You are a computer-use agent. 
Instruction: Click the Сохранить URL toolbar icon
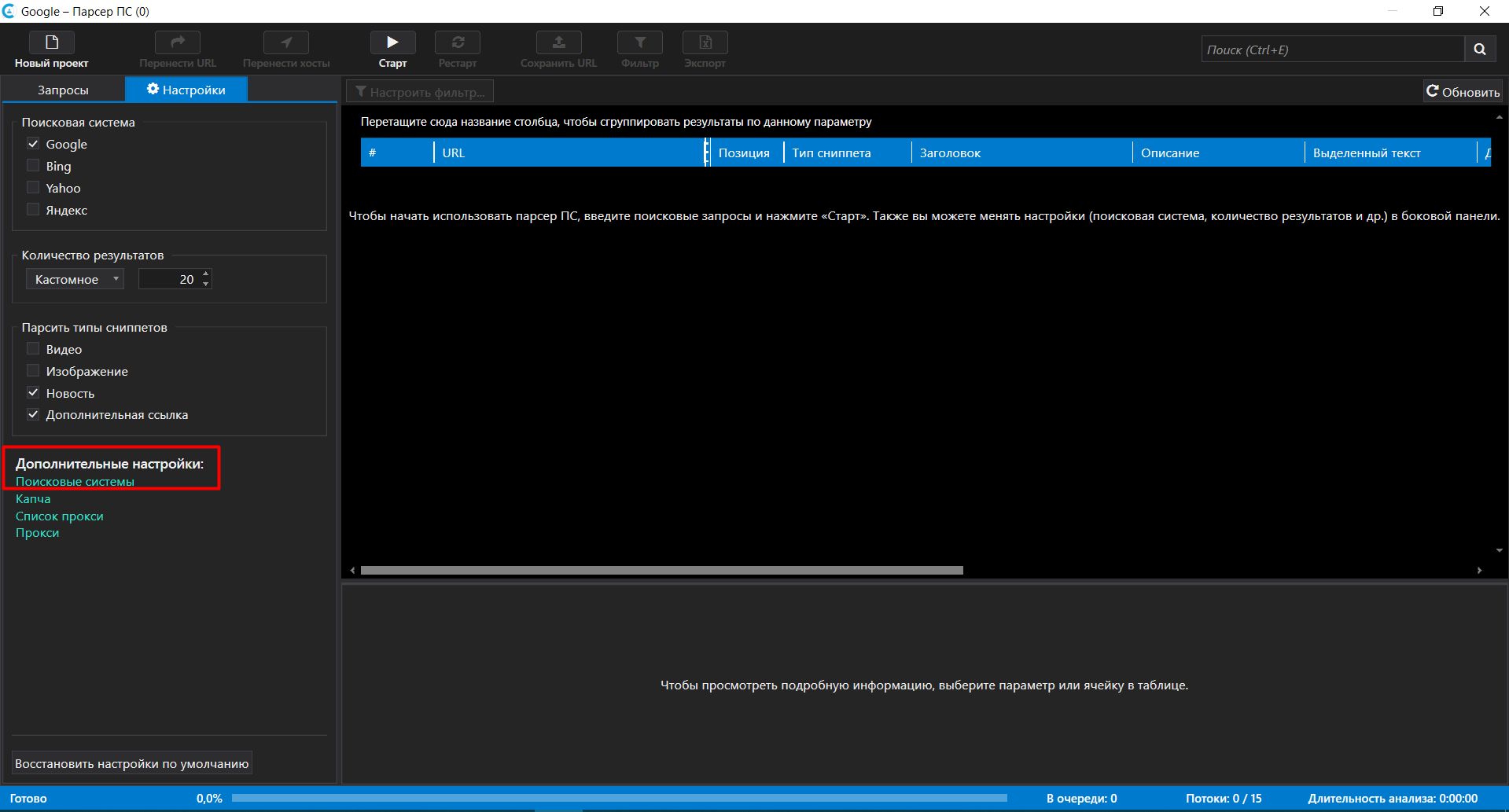pos(559,42)
